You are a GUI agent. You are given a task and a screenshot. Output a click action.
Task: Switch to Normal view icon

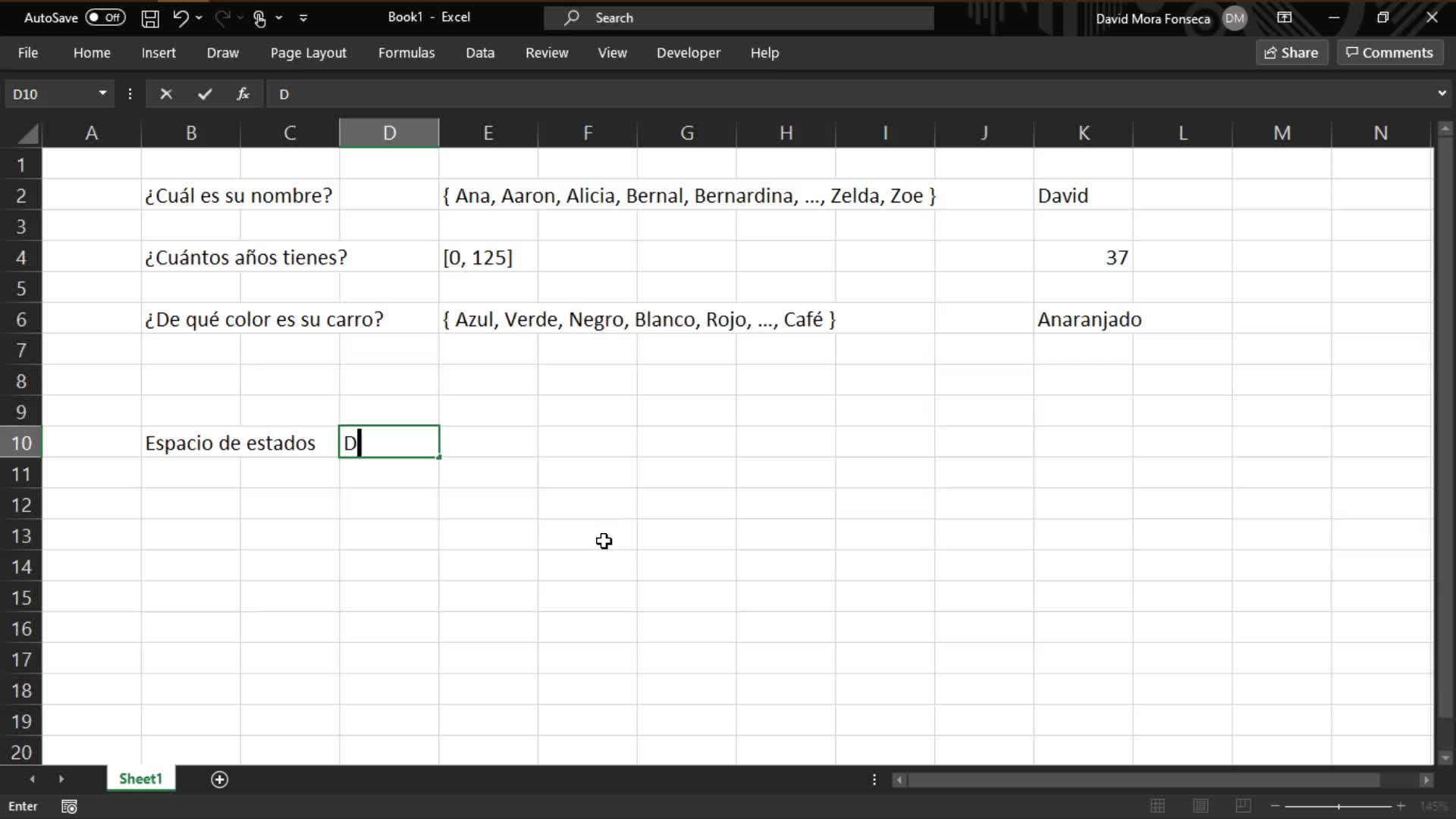coord(1157,806)
